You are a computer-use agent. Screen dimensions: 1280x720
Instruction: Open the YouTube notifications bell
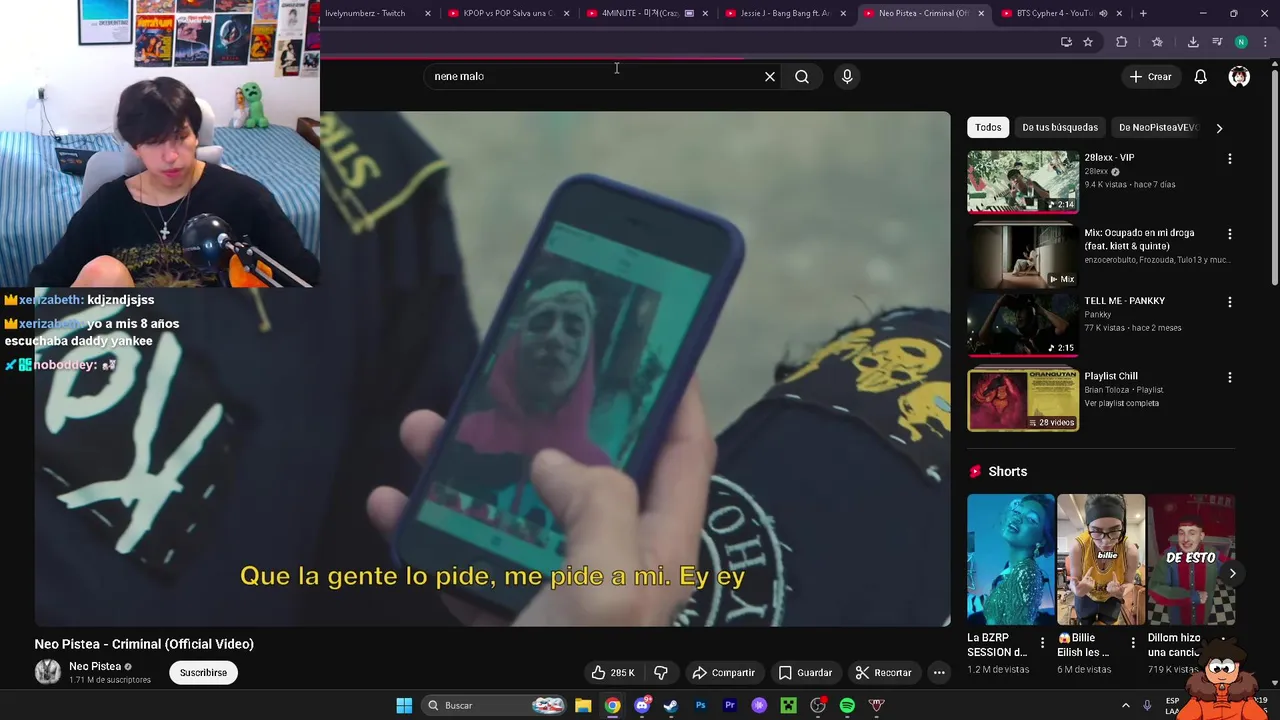tap(1201, 76)
